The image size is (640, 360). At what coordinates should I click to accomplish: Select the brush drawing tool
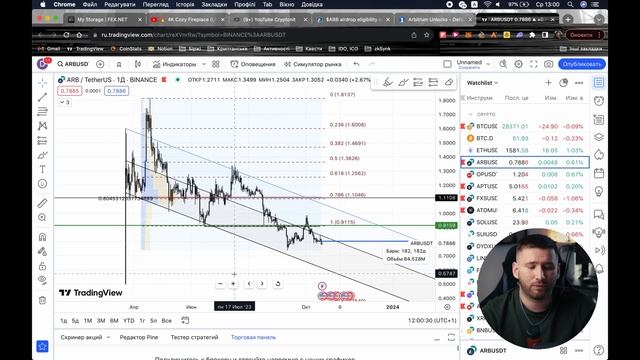pyautogui.click(x=42, y=155)
